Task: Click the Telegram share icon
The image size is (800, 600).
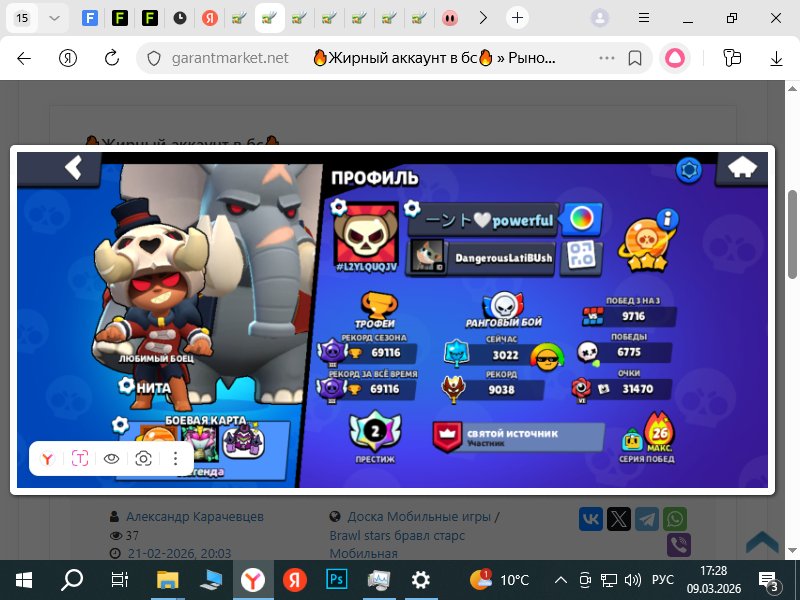Action: [x=648, y=519]
